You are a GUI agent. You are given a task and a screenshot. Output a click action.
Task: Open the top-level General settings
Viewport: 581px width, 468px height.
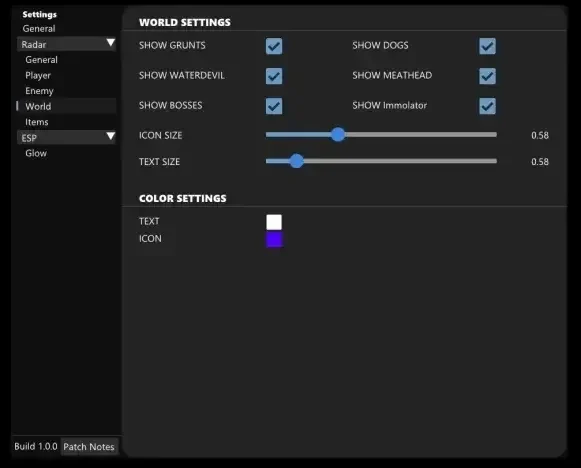click(x=39, y=29)
